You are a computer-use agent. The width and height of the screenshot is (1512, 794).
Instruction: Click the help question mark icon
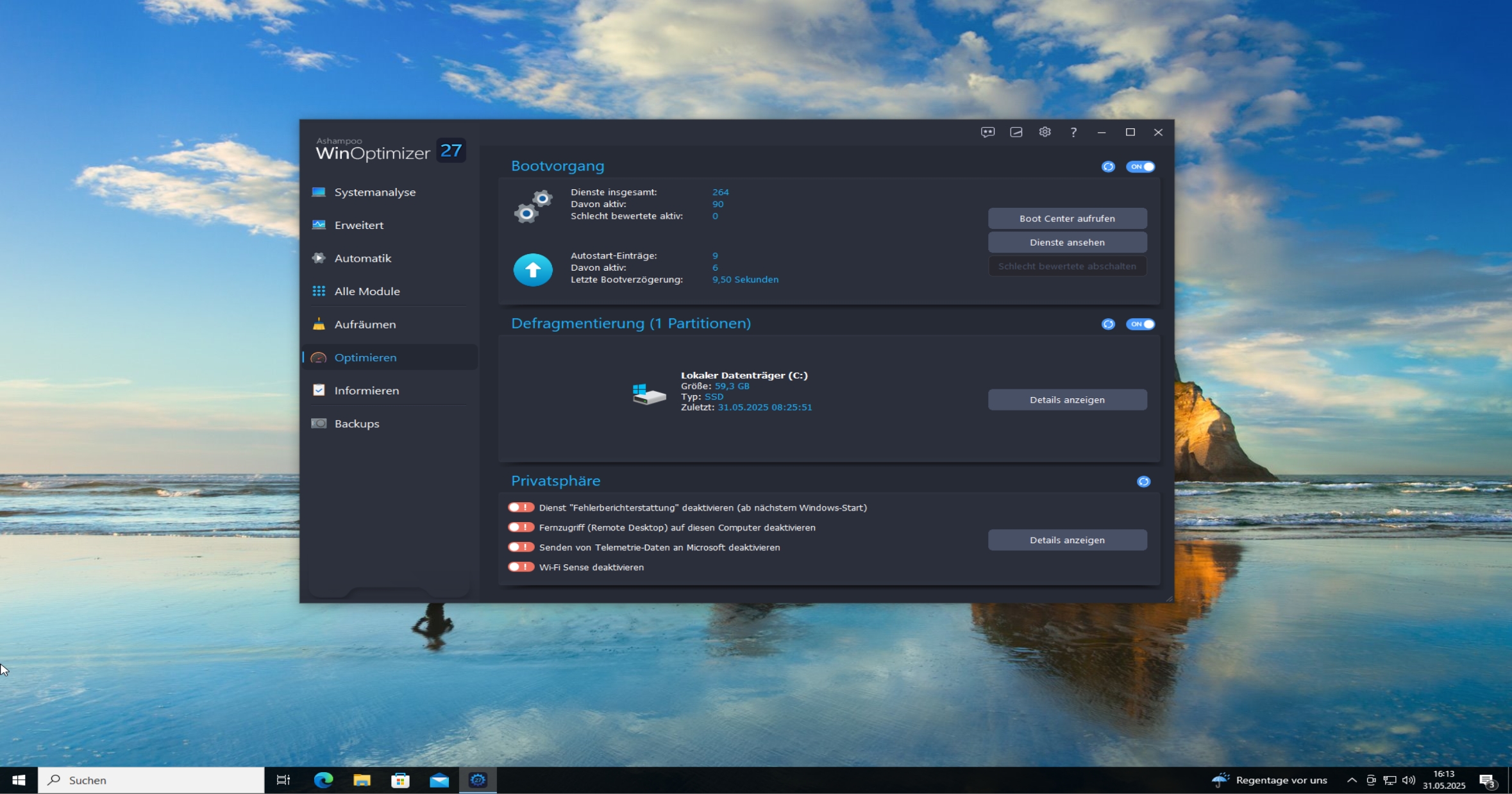1073,132
